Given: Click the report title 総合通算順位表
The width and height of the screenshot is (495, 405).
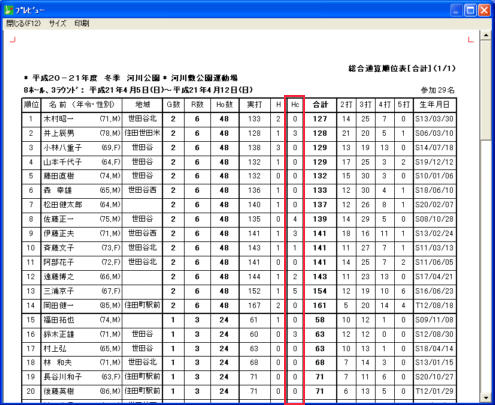Looking at the screenshot, I should coord(377,69).
